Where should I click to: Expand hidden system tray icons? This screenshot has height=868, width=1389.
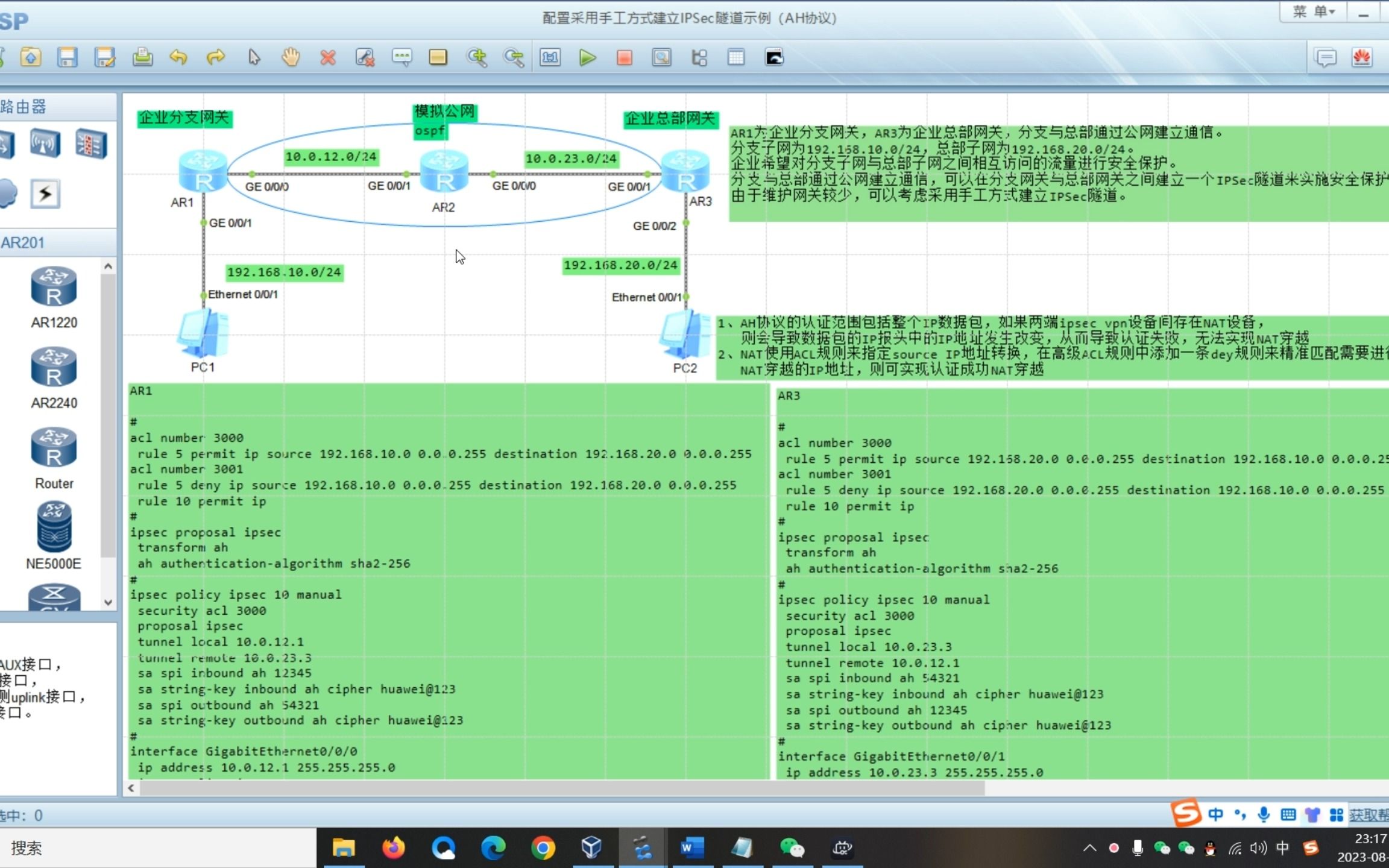coord(1089,848)
